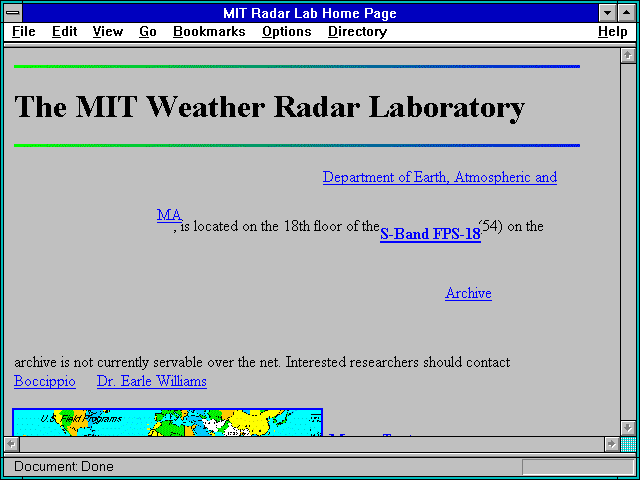Click the Boccippio link
Image resolution: width=640 pixels, height=480 pixels.
click(x=45, y=381)
